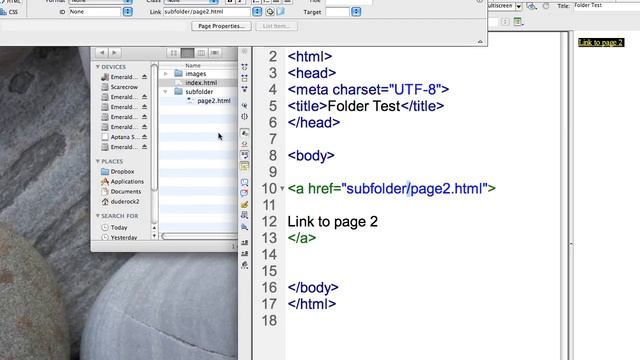
Task: Click the Browse for File folder icon
Action: pyautogui.click(x=280, y=12)
